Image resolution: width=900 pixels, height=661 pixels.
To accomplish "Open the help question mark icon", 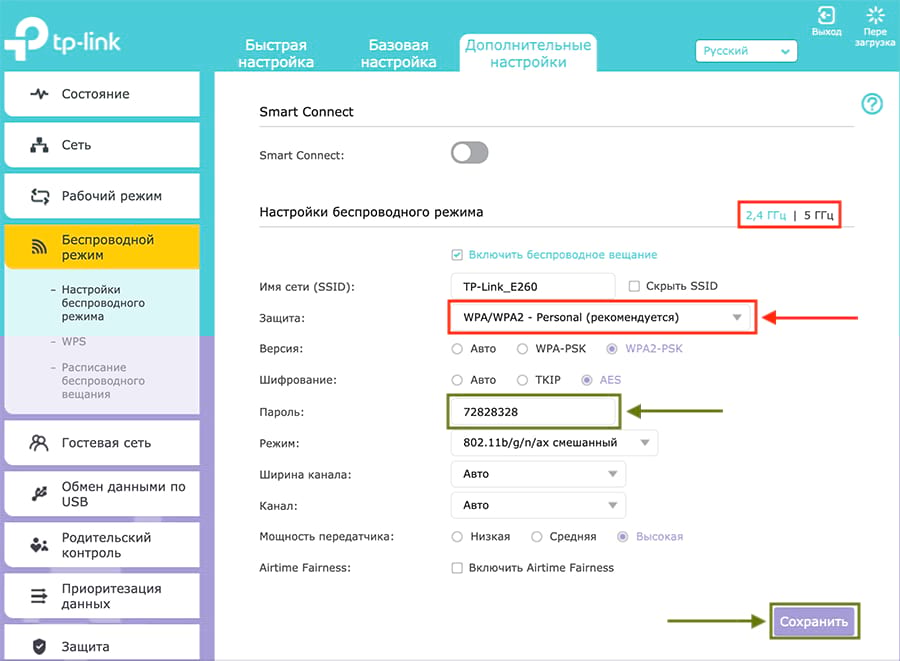I will click(872, 104).
